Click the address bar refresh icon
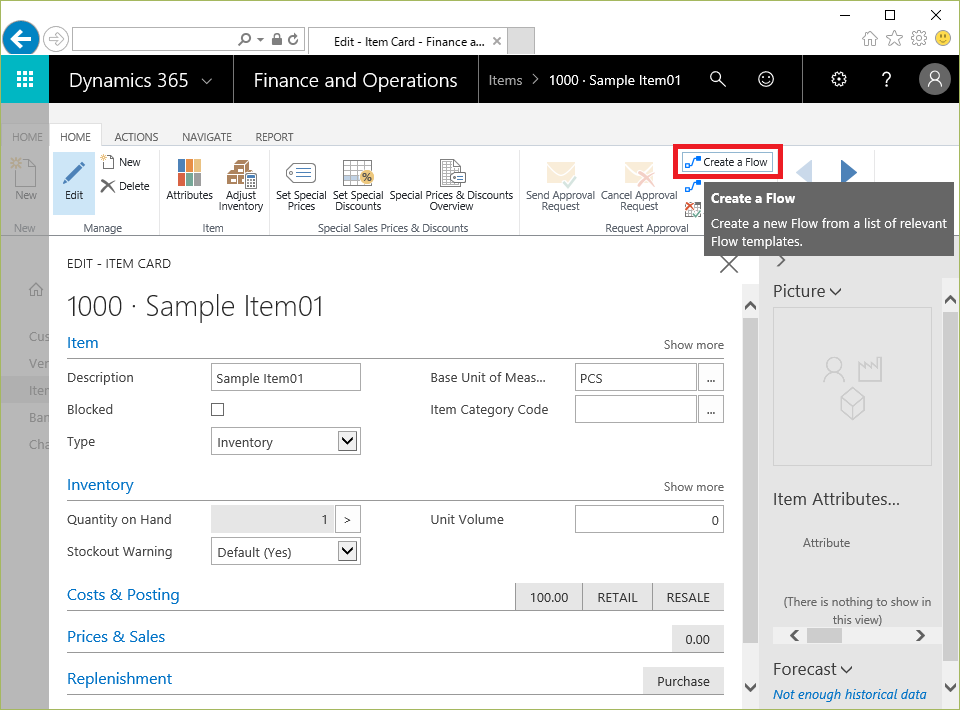This screenshot has height=710, width=960. 293,40
